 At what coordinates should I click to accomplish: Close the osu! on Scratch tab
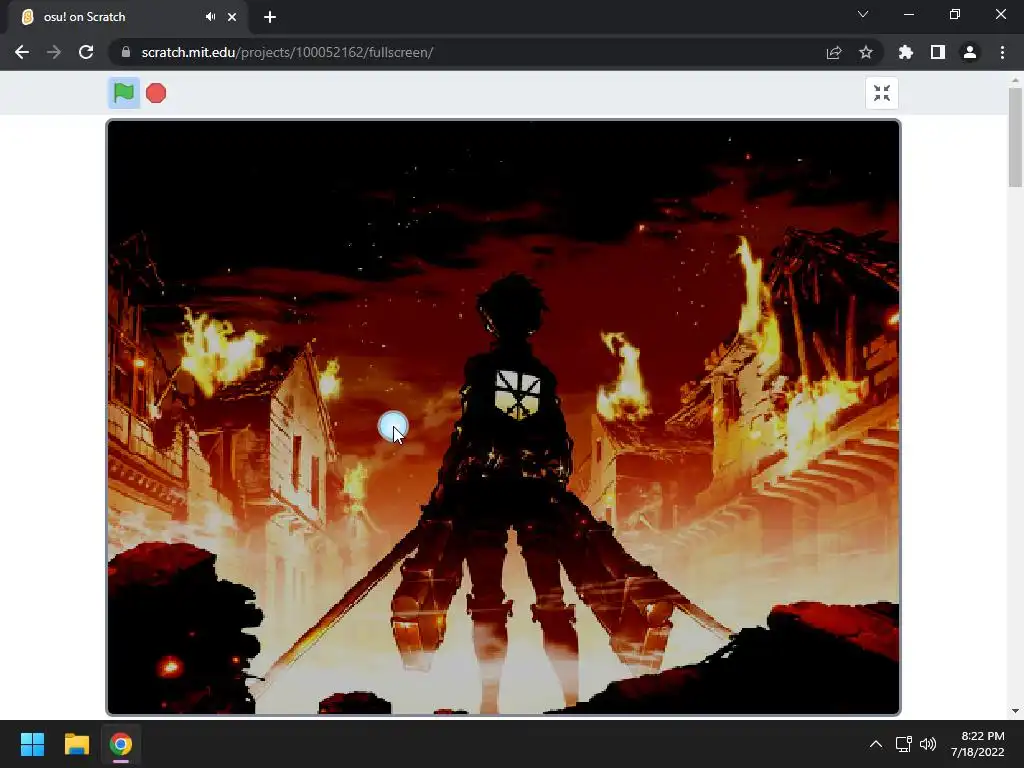(x=232, y=17)
